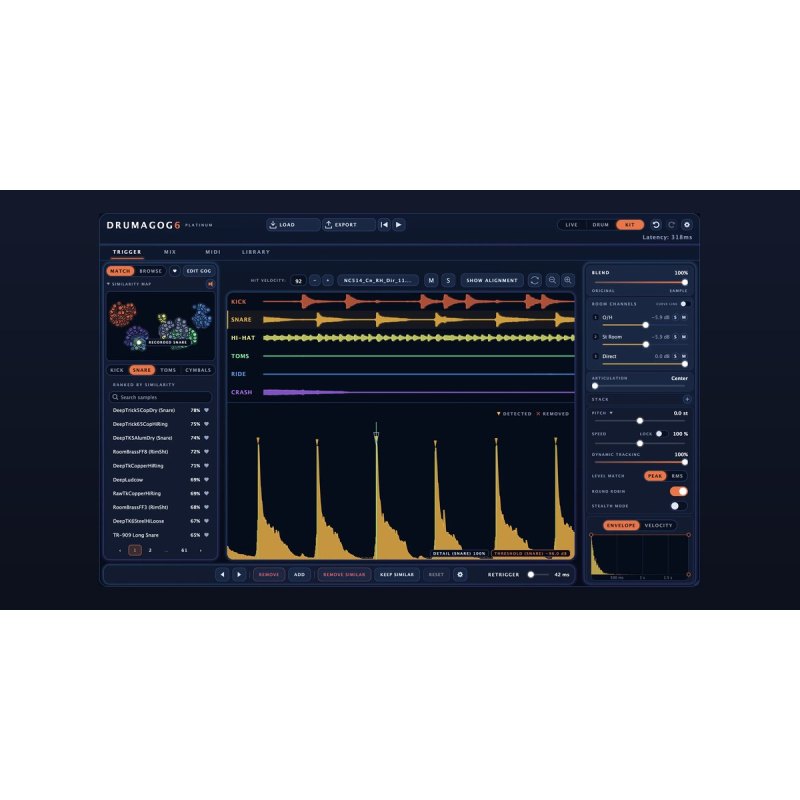Image resolution: width=800 pixels, height=800 pixels.
Task: Open the NCS14 sample name dropdown
Action: coord(378,280)
